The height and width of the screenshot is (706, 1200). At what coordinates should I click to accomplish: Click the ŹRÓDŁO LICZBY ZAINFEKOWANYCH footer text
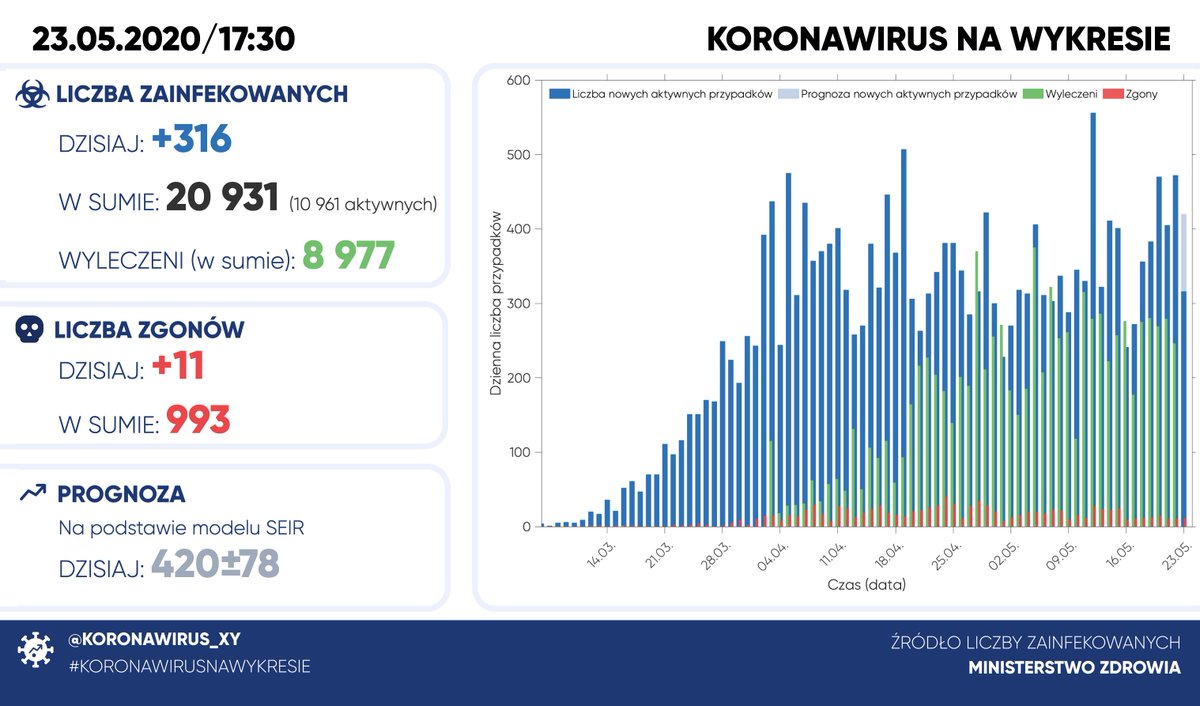(x=1034, y=642)
